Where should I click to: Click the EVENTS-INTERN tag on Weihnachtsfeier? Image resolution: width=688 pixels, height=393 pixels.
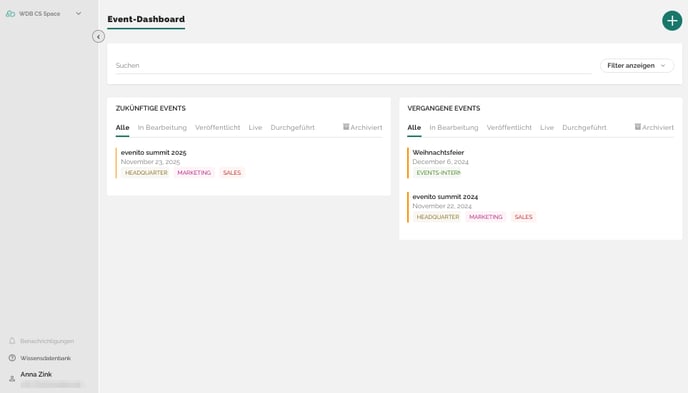pos(438,173)
